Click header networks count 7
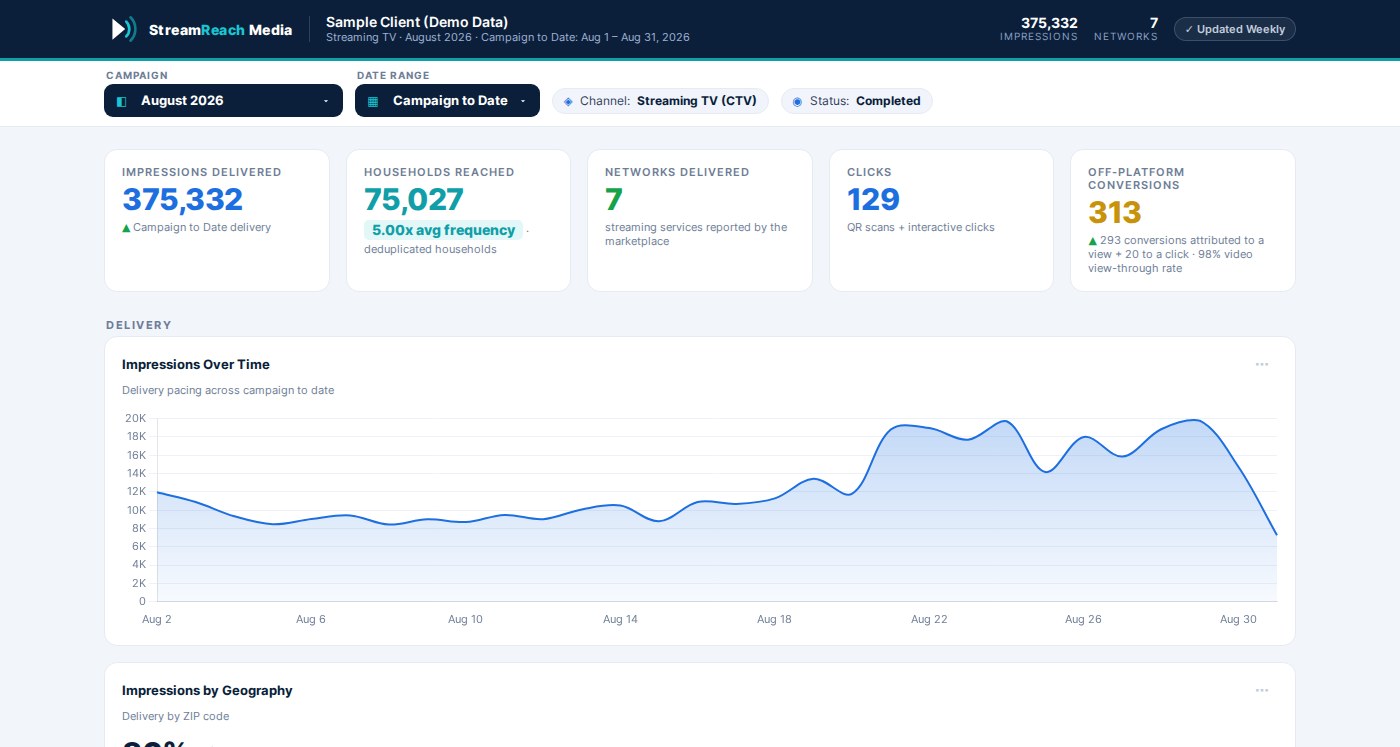 point(1154,23)
